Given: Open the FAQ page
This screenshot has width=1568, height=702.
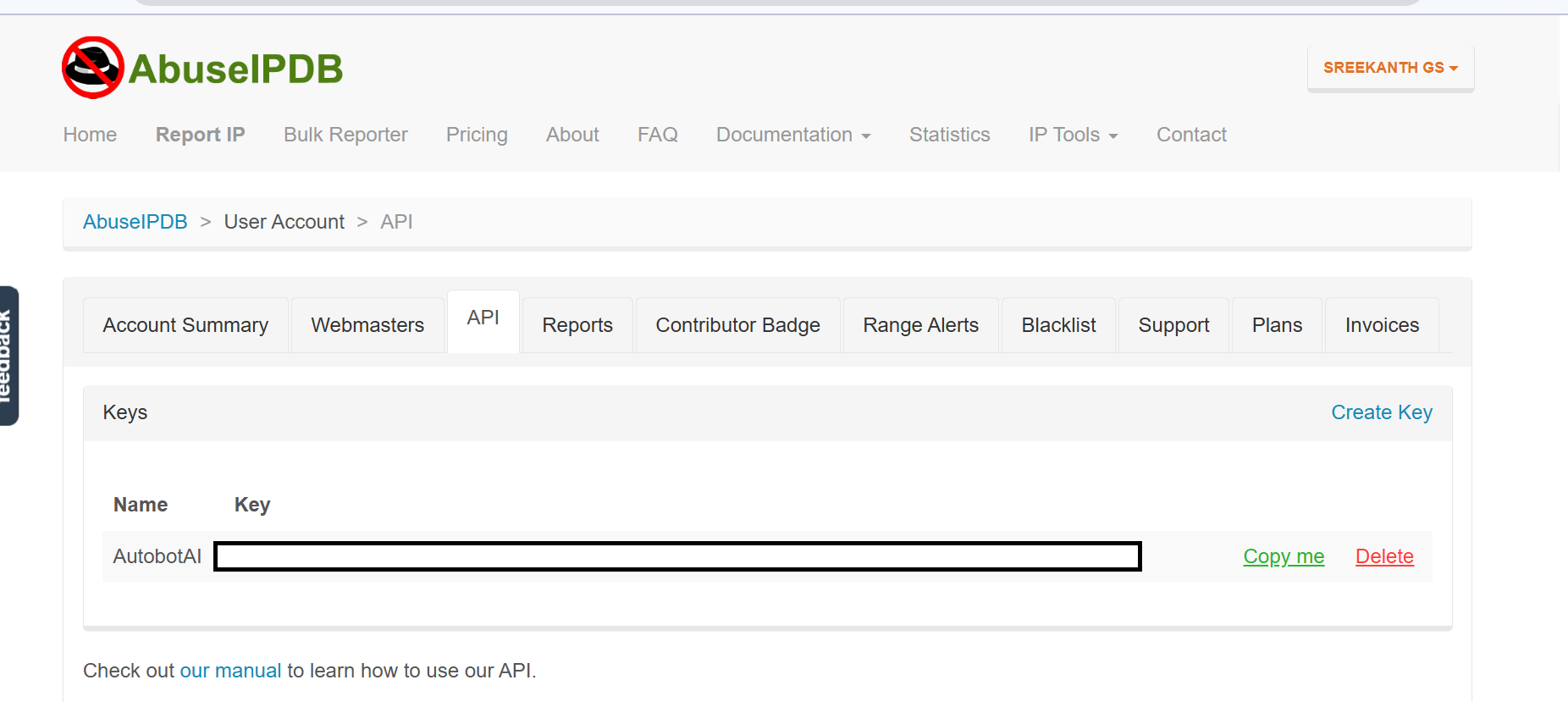Looking at the screenshot, I should point(658,135).
